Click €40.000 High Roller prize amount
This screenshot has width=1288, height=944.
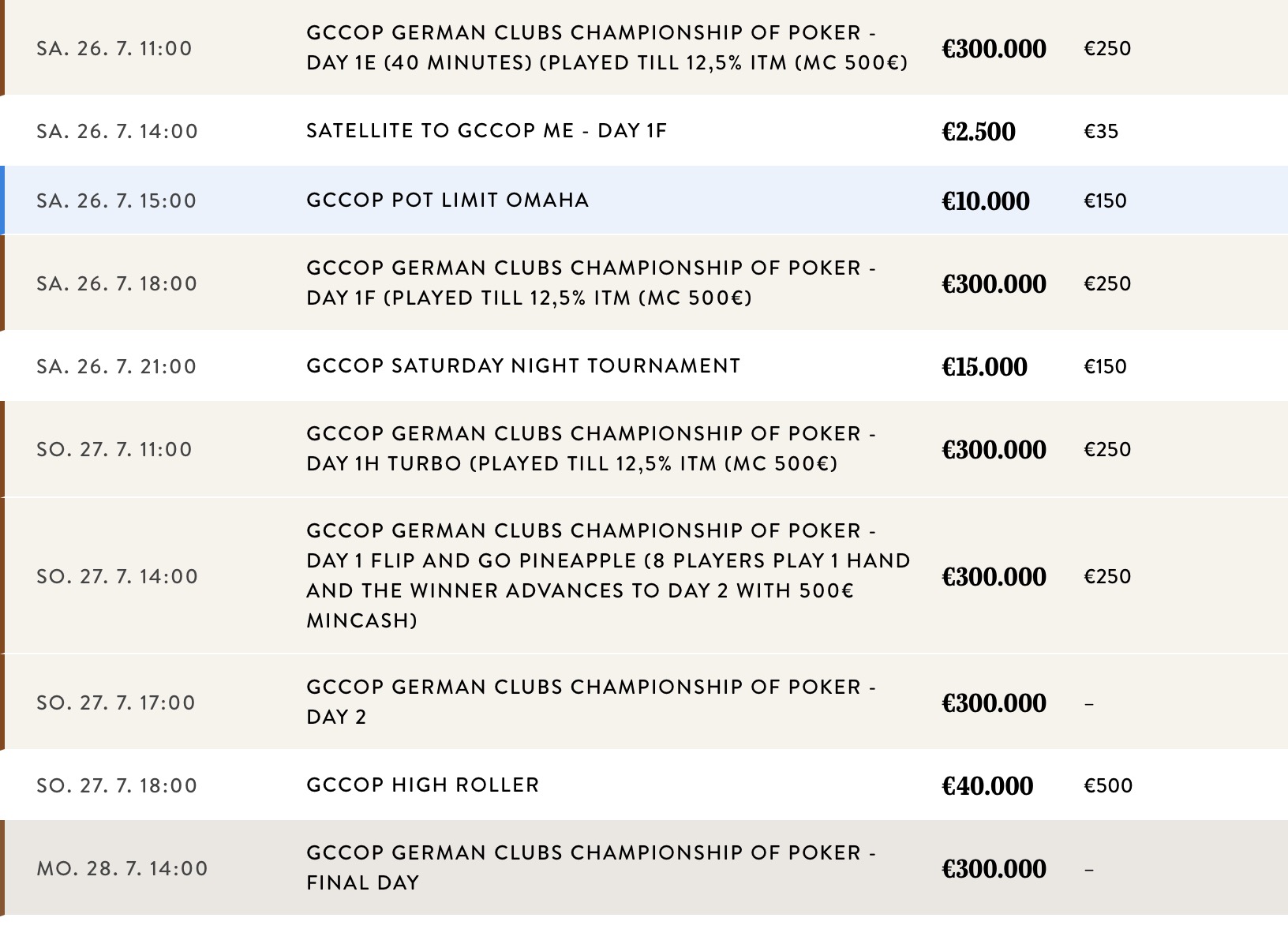987,786
